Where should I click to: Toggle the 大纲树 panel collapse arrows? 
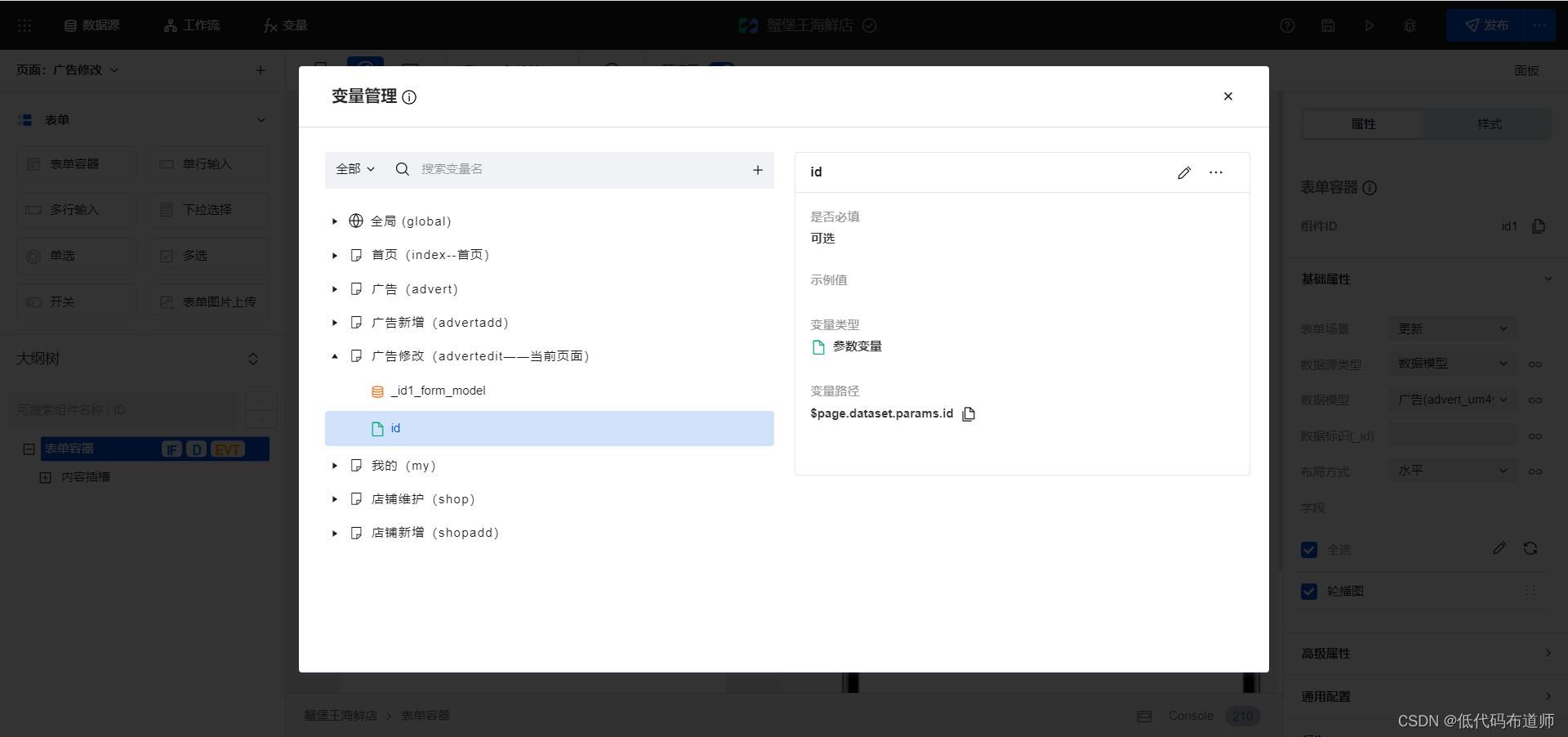point(253,360)
